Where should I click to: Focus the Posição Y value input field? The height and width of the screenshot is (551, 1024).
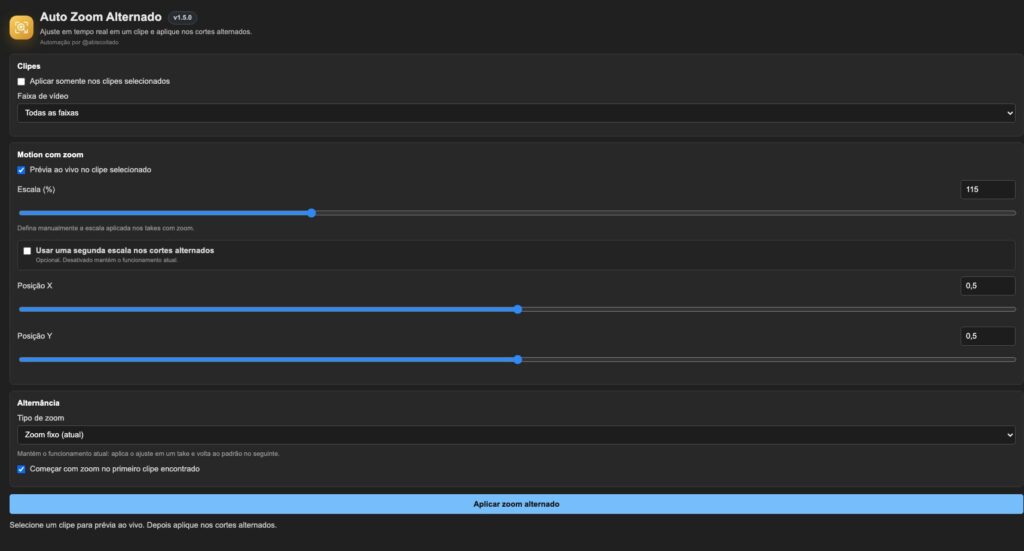[x=987, y=336]
